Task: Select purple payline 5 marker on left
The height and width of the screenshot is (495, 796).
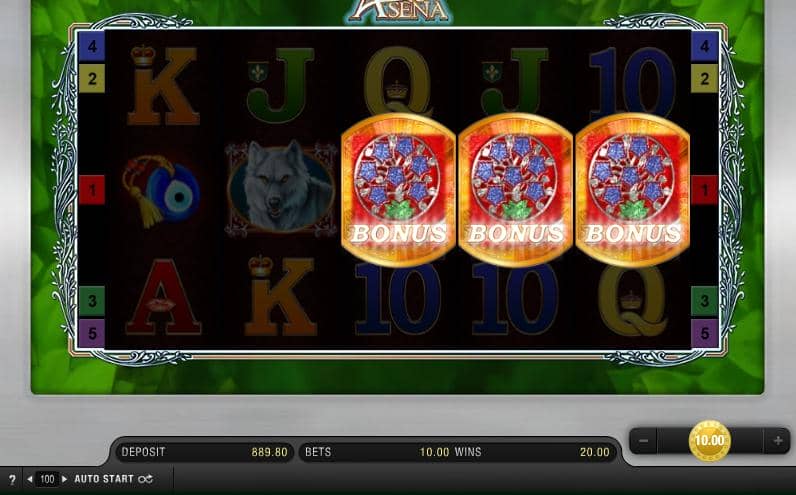Action: tap(92, 333)
